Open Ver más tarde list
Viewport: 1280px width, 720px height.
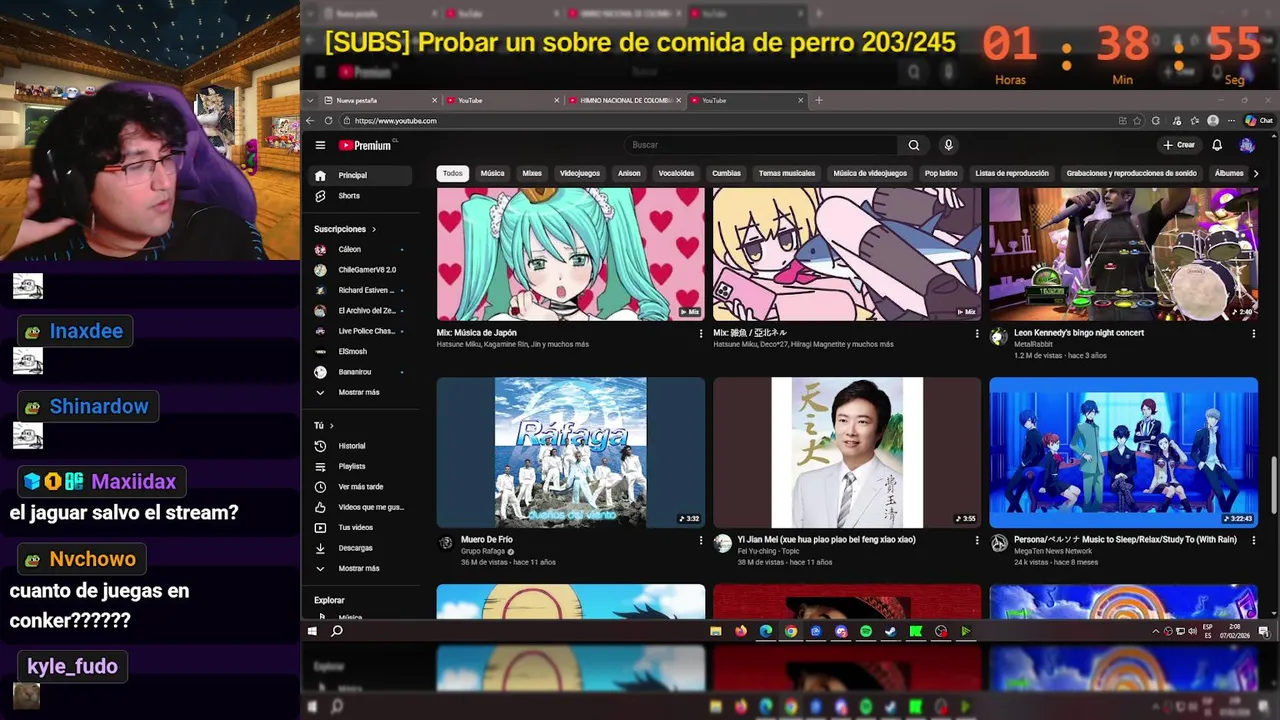(361, 487)
